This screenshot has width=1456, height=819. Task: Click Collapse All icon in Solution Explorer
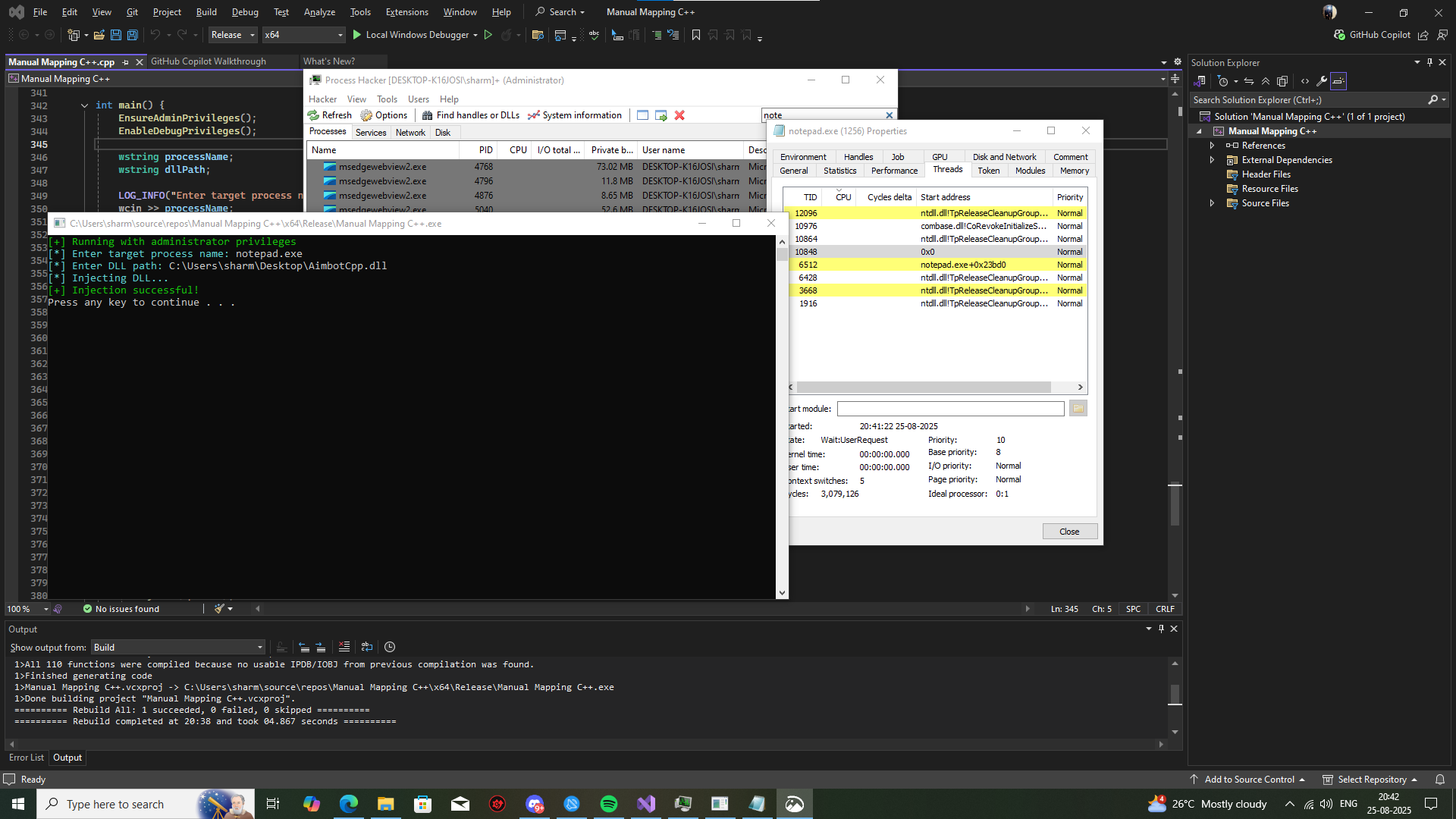[x=1266, y=81]
